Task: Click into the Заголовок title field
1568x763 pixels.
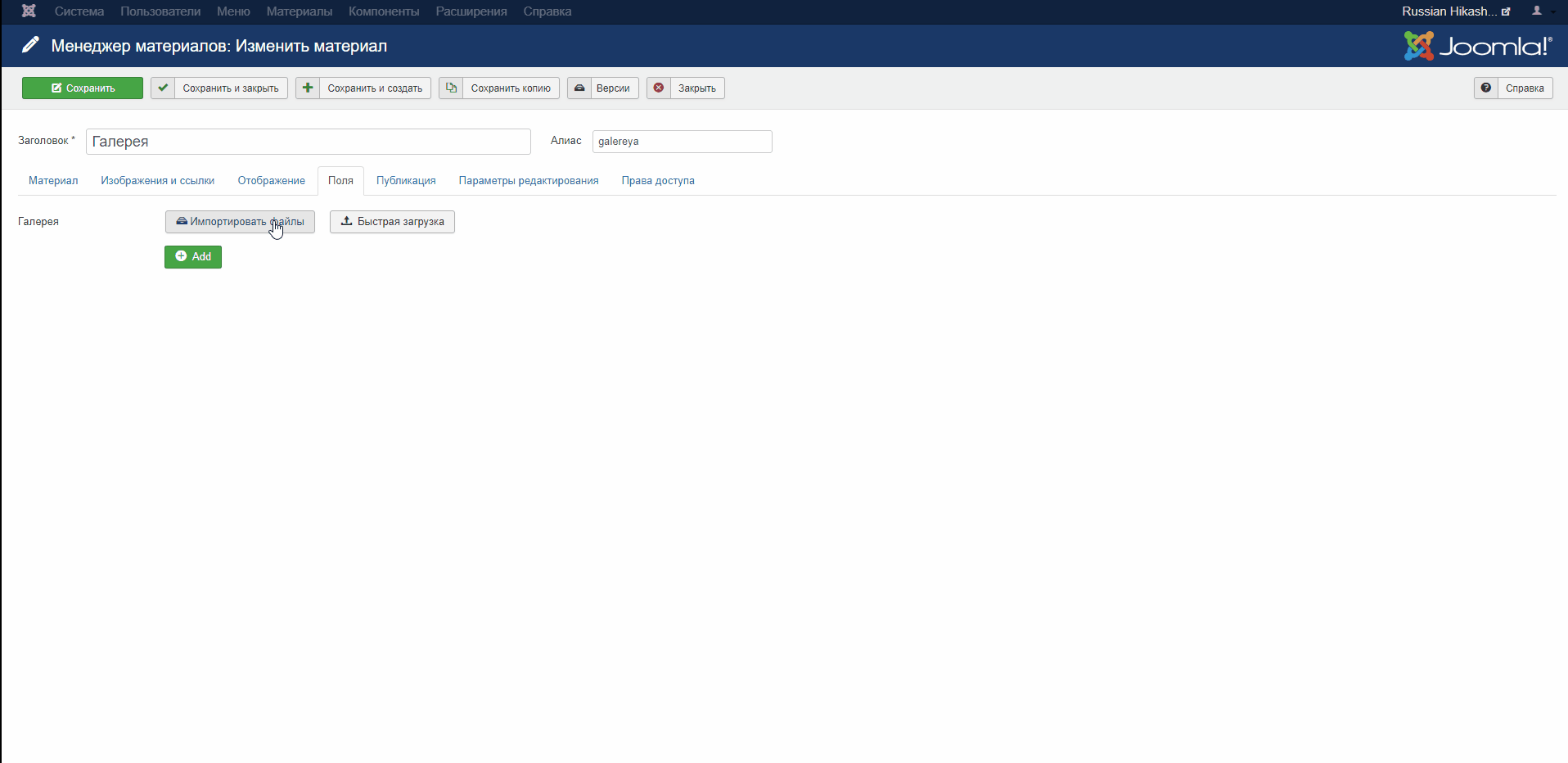Action: pos(308,142)
